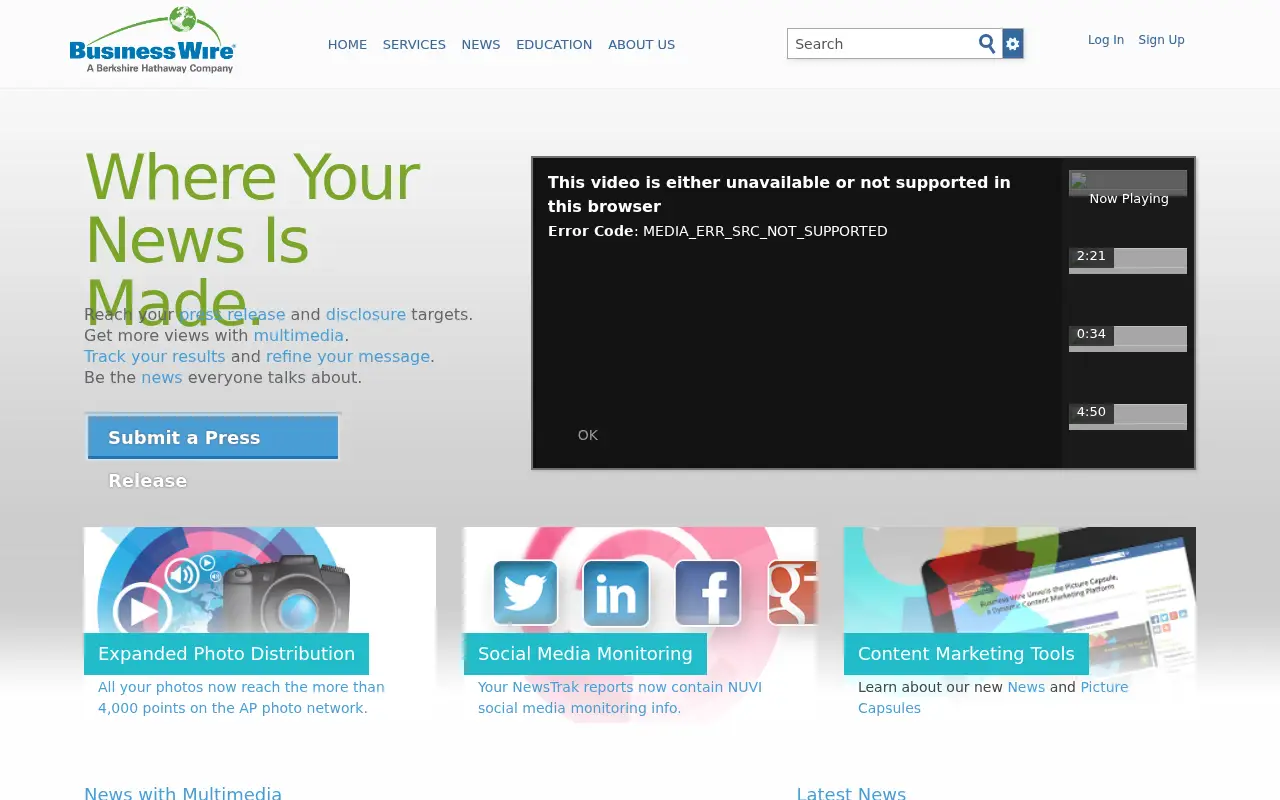Click the Sign Up link
Viewport: 1280px width, 800px height.
coord(1161,40)
